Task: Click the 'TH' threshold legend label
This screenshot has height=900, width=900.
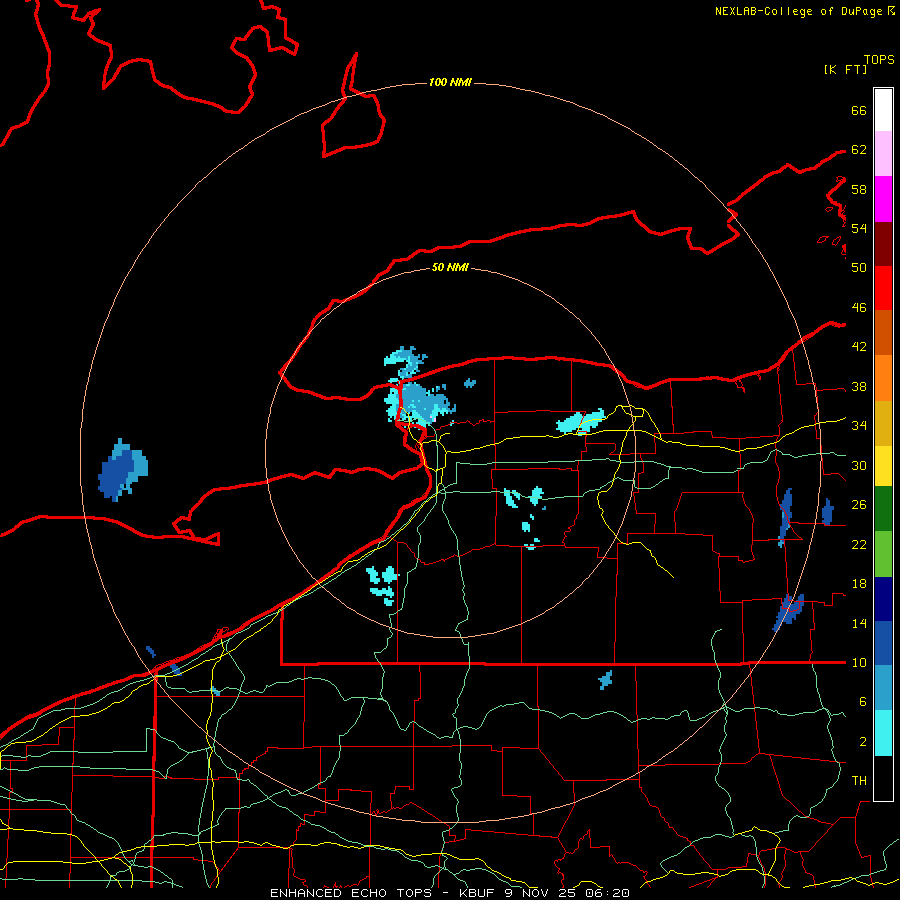Action: tap(859, 781)
